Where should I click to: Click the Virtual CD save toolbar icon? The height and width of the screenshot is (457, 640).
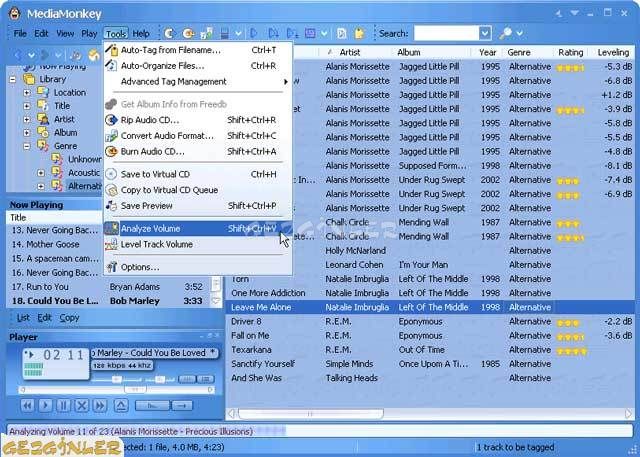[224, 33]
